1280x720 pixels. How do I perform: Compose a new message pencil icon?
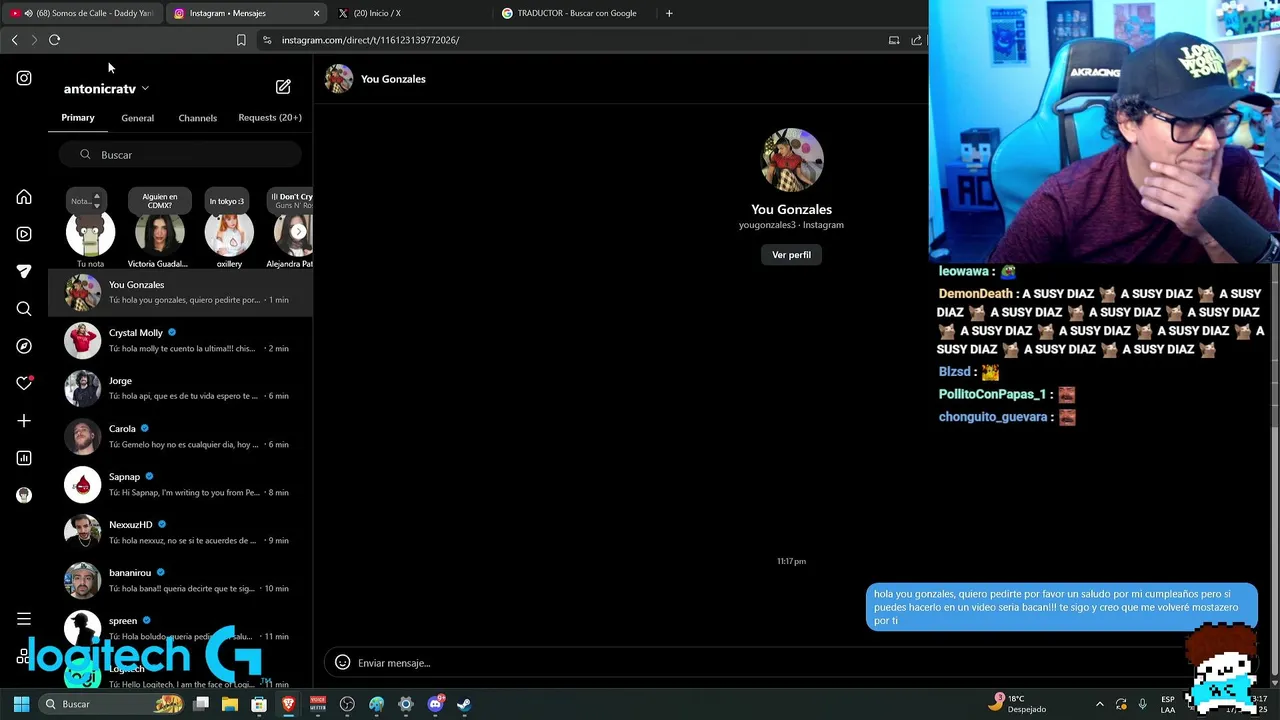tap(283, 87)
